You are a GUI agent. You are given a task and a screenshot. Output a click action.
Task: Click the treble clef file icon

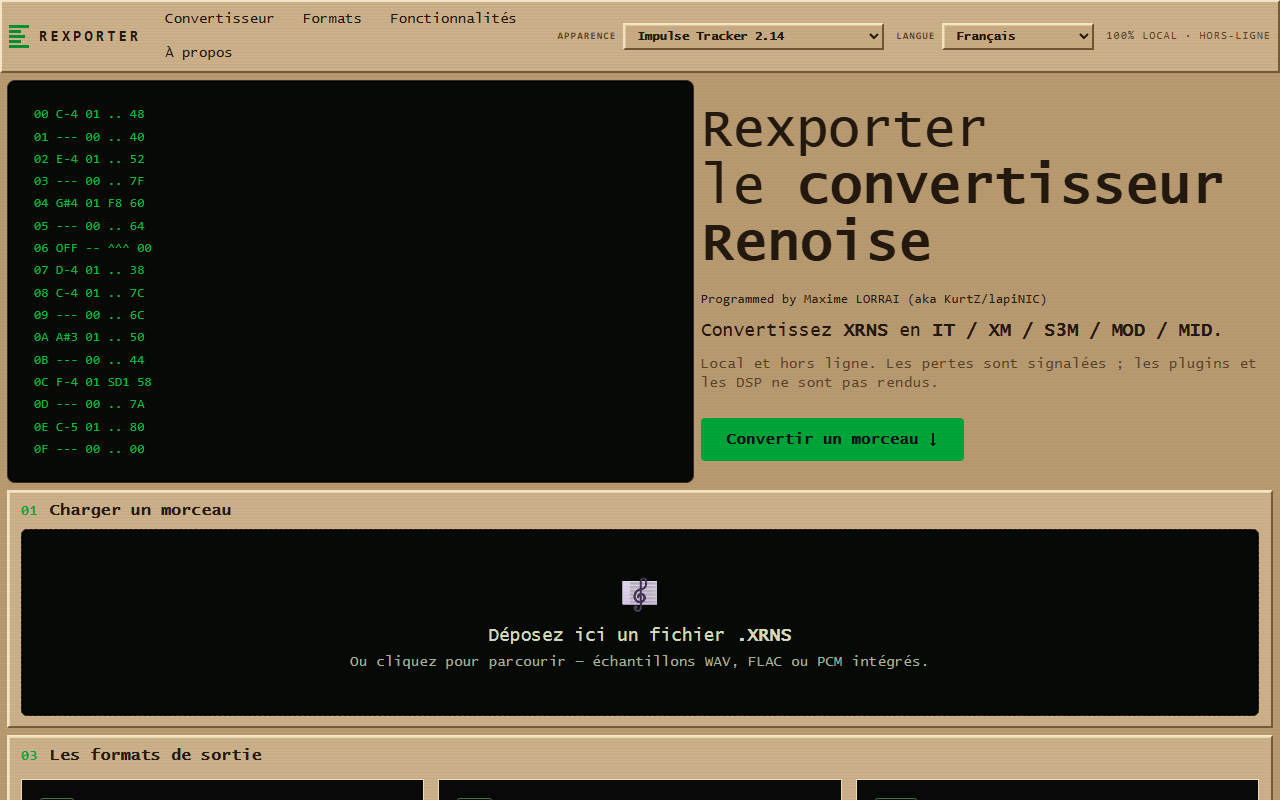pos(640,594)
